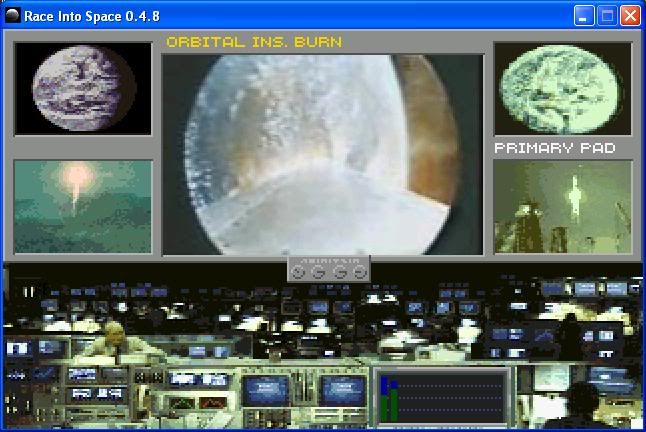The height and width of the screenshot is (432, 646).
Task: Select the purple Earth view thumbnail
Action: [83, 89]
